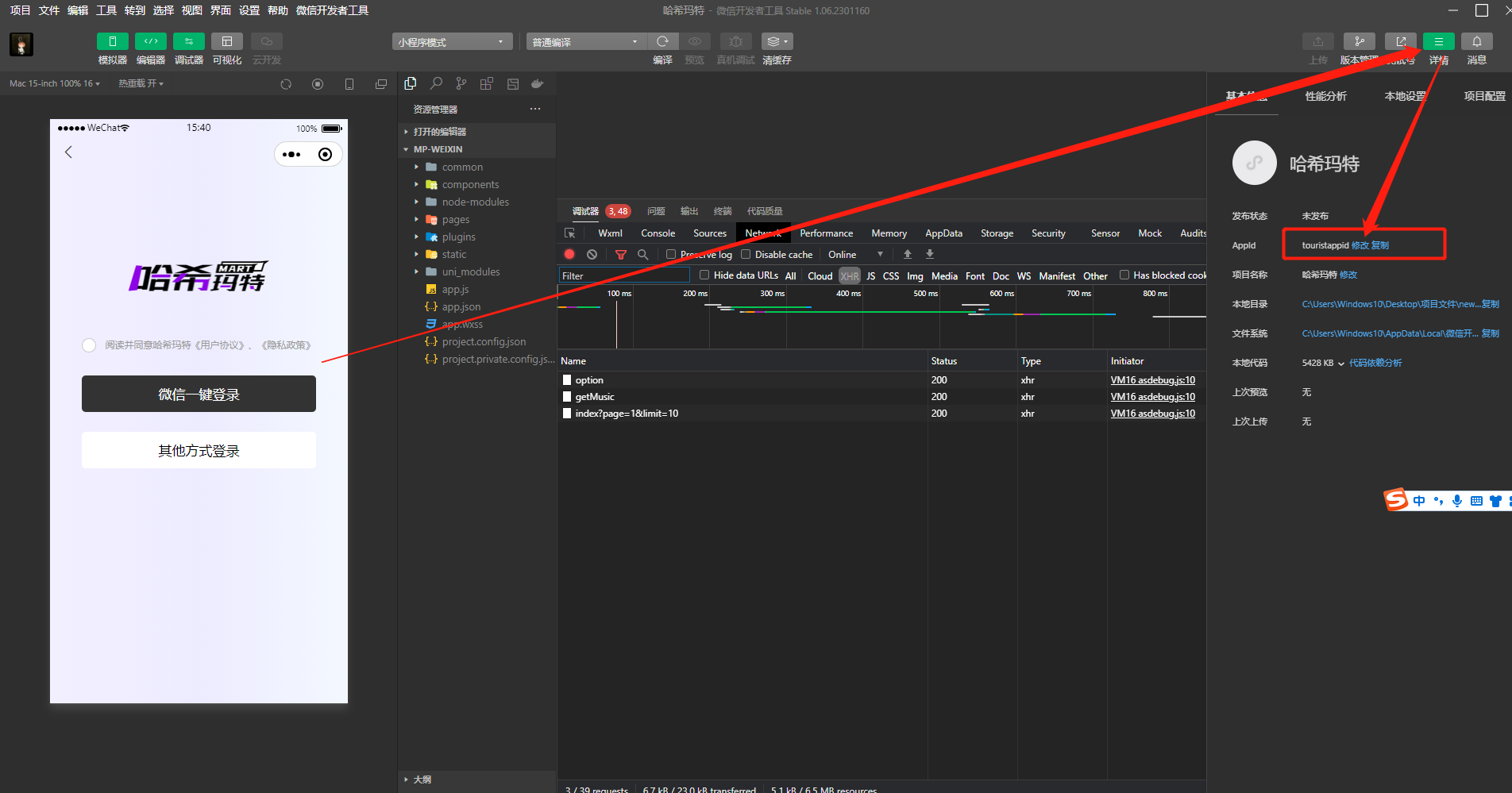Switch to the 本地设置 tab
Viewport: 1512px width, 793px height.
tap(1406, 96)
